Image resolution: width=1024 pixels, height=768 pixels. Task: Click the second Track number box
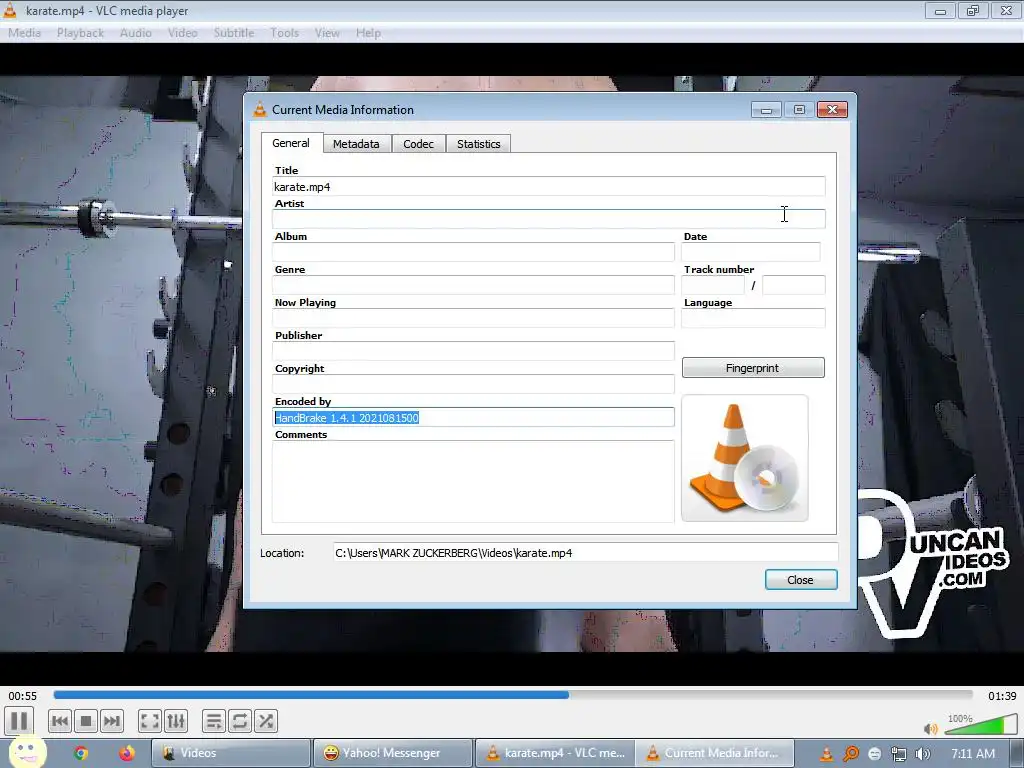coord(793,285)
